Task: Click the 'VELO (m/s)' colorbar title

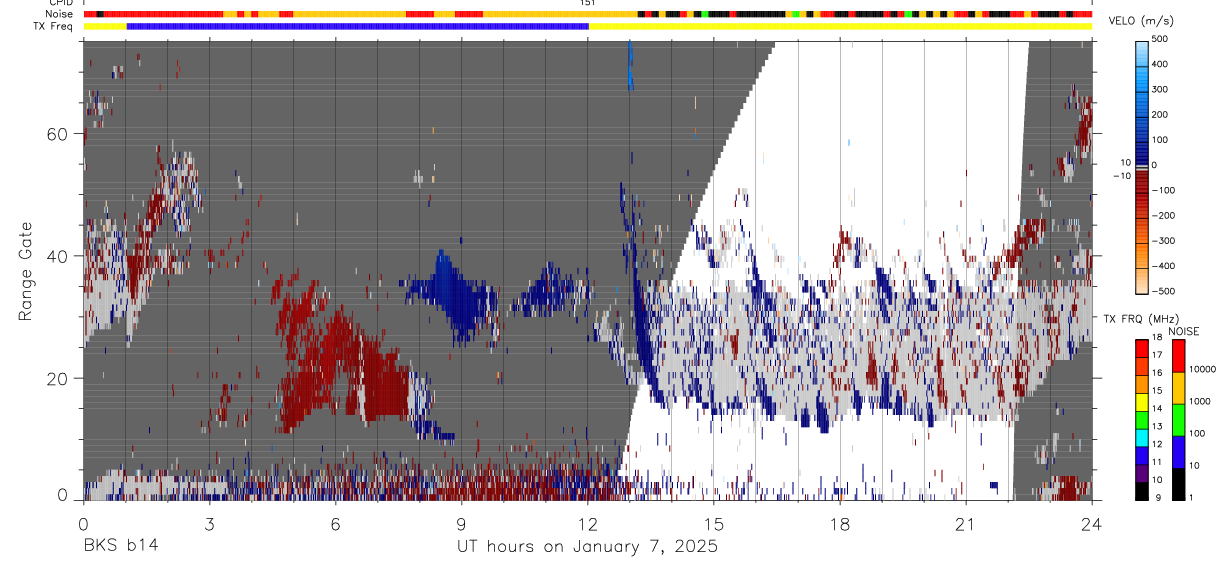Action: 1142,21
